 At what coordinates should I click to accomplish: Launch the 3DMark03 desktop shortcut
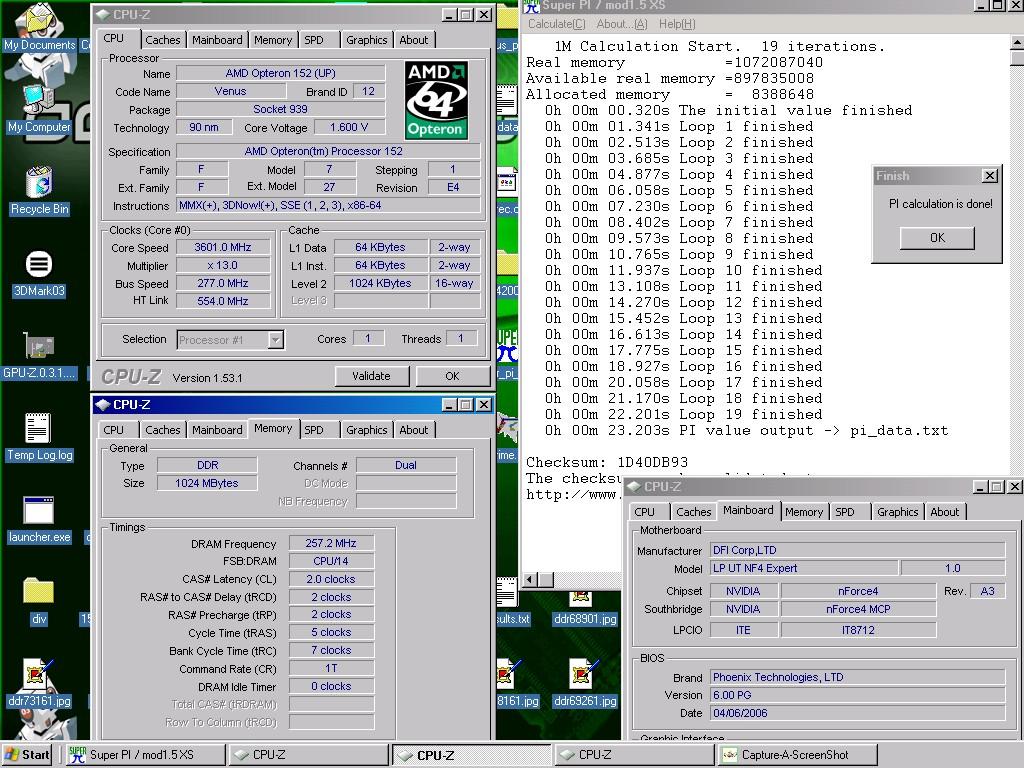[39, 273]
